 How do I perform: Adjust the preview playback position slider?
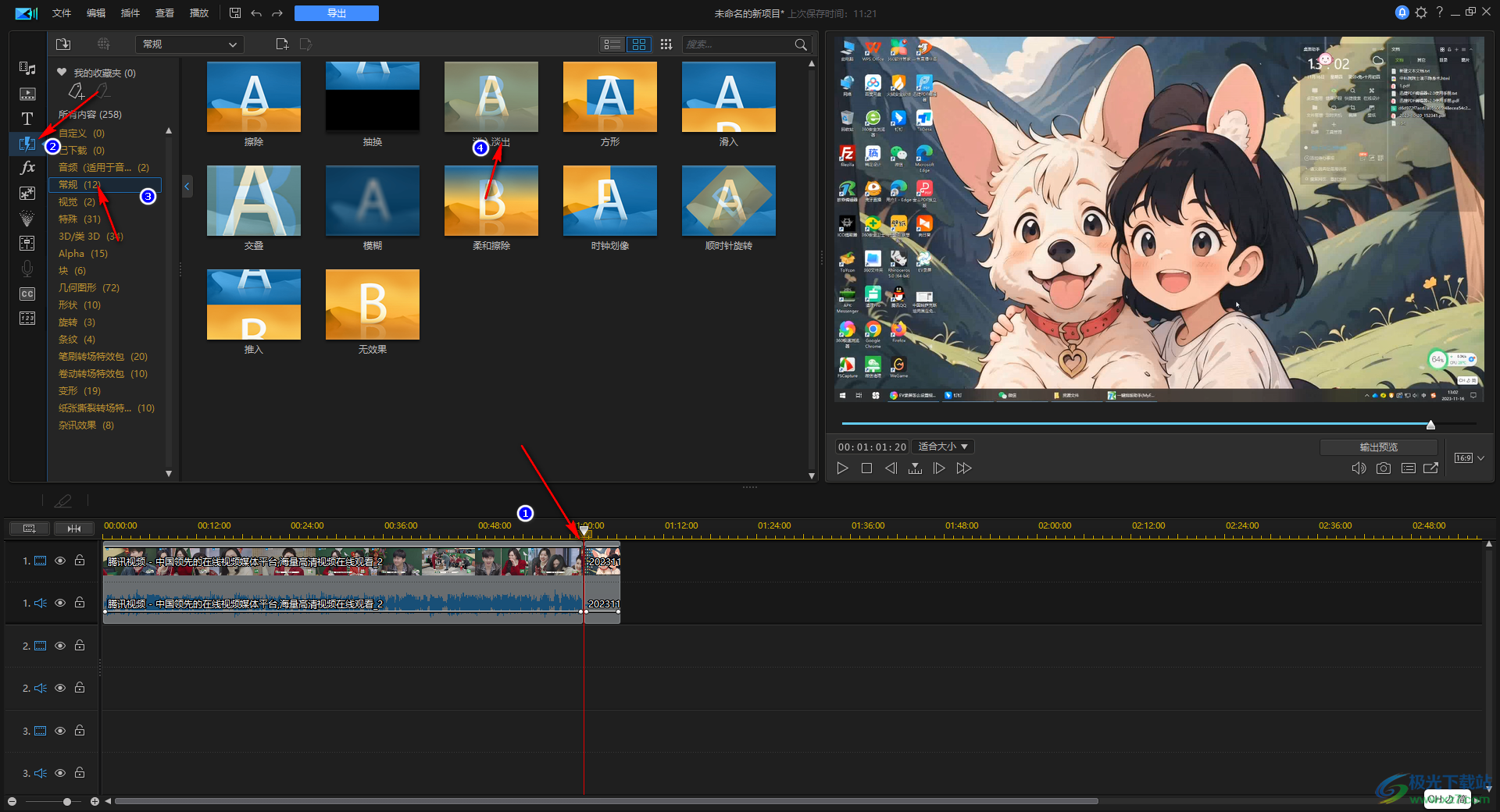tap(1430, 425)
